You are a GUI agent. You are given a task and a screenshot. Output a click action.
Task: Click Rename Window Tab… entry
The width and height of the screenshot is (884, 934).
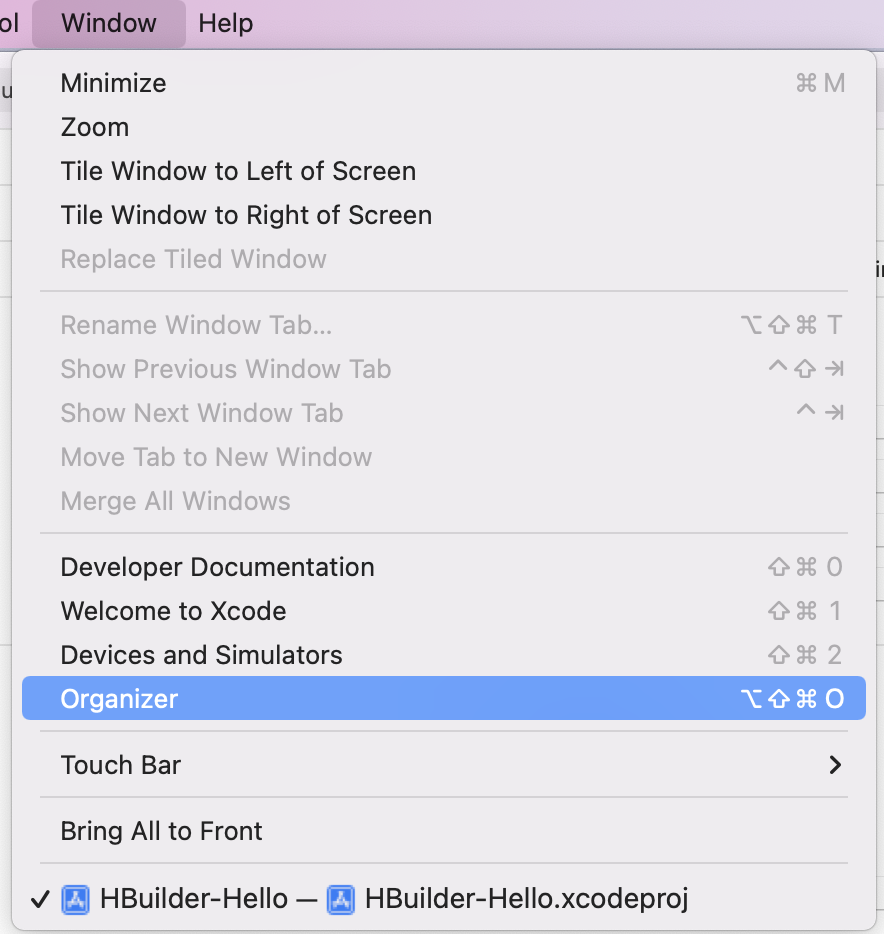[x=444, y=325]
